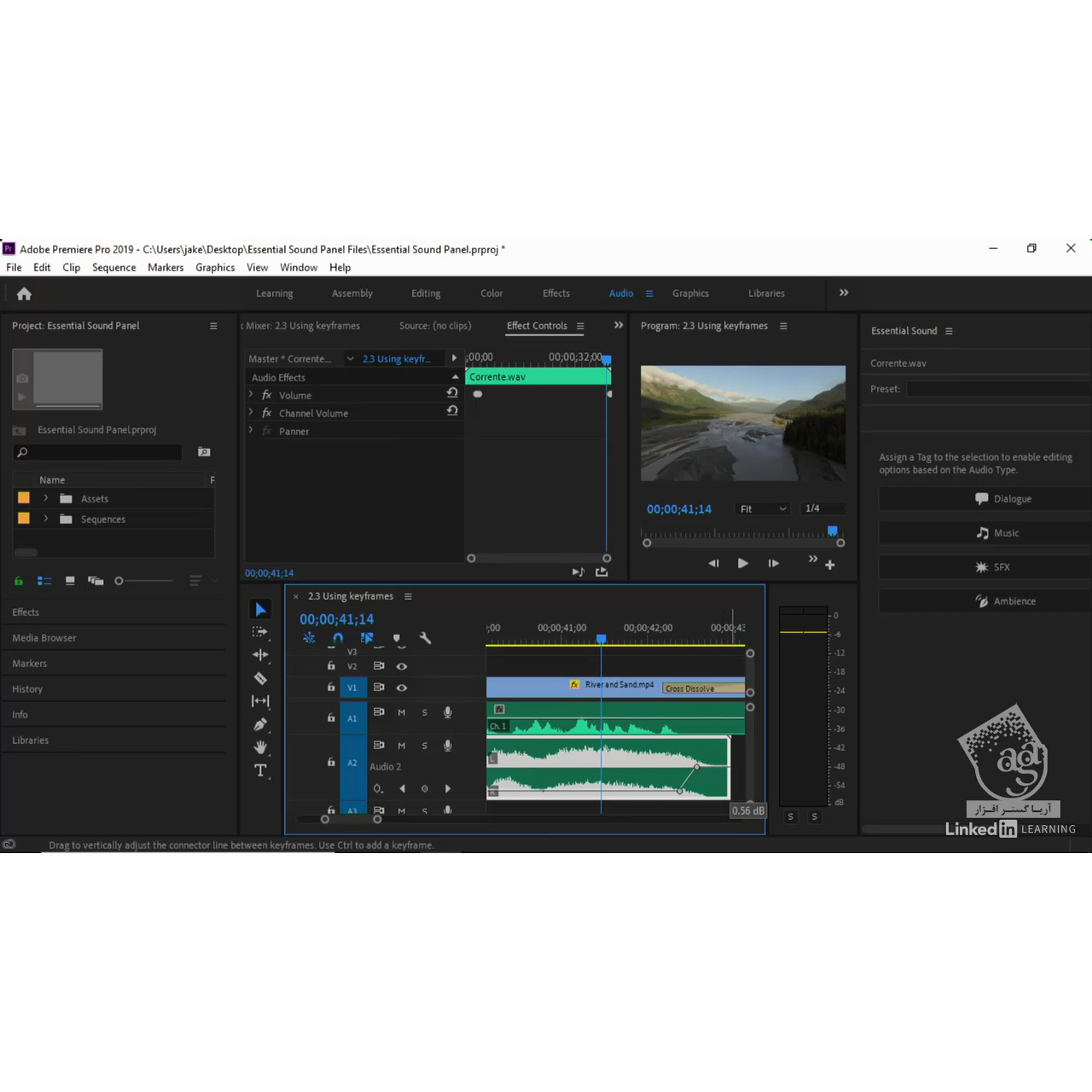Select the Slip tool
Image resolution: width=1092 pixels, height=1092 pixels.
[x=260, y=701]
